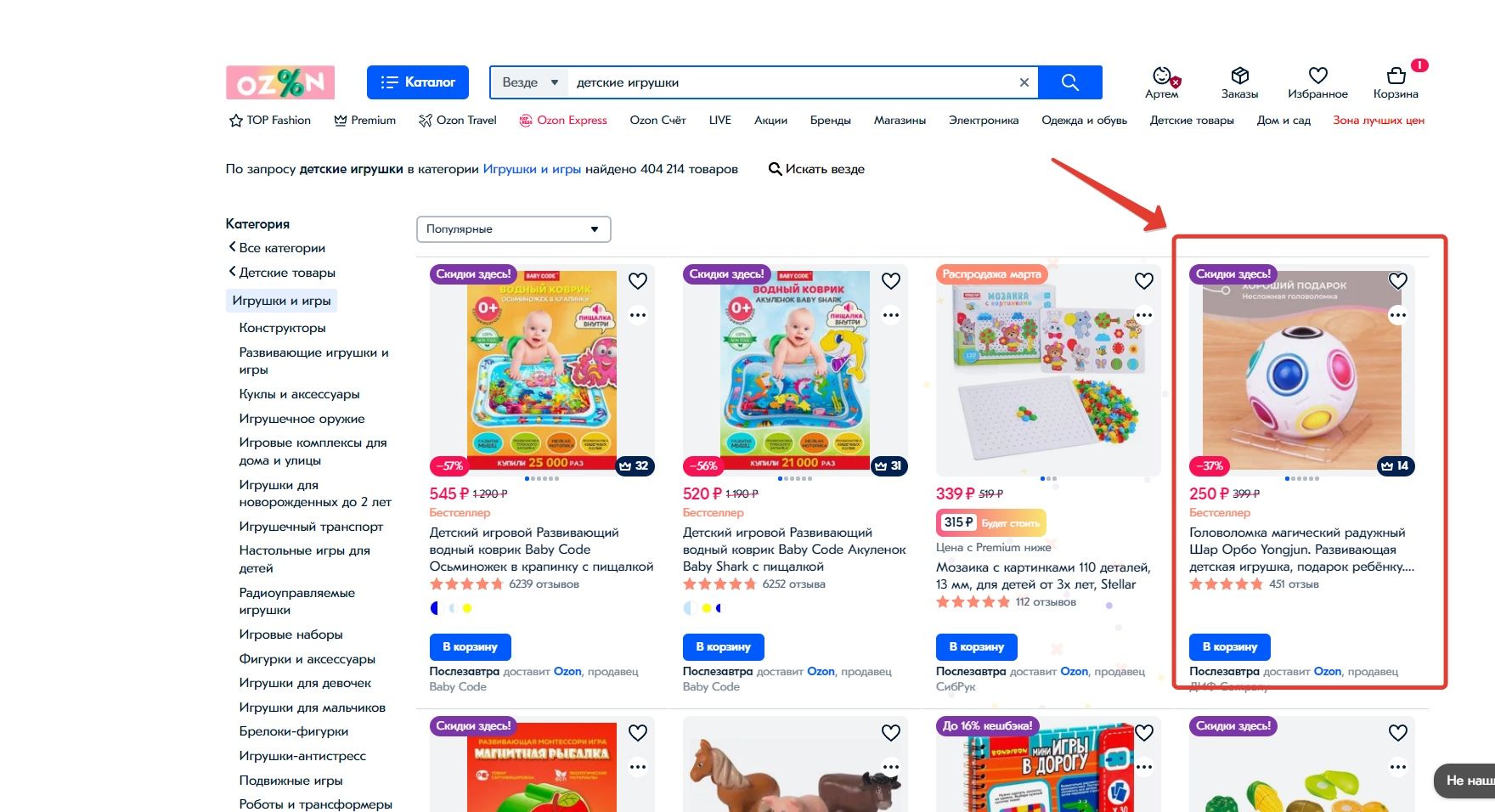Click the Ozon logo
The width and height of the screenshot is (1495, 812).
click(x=280, y=82)
